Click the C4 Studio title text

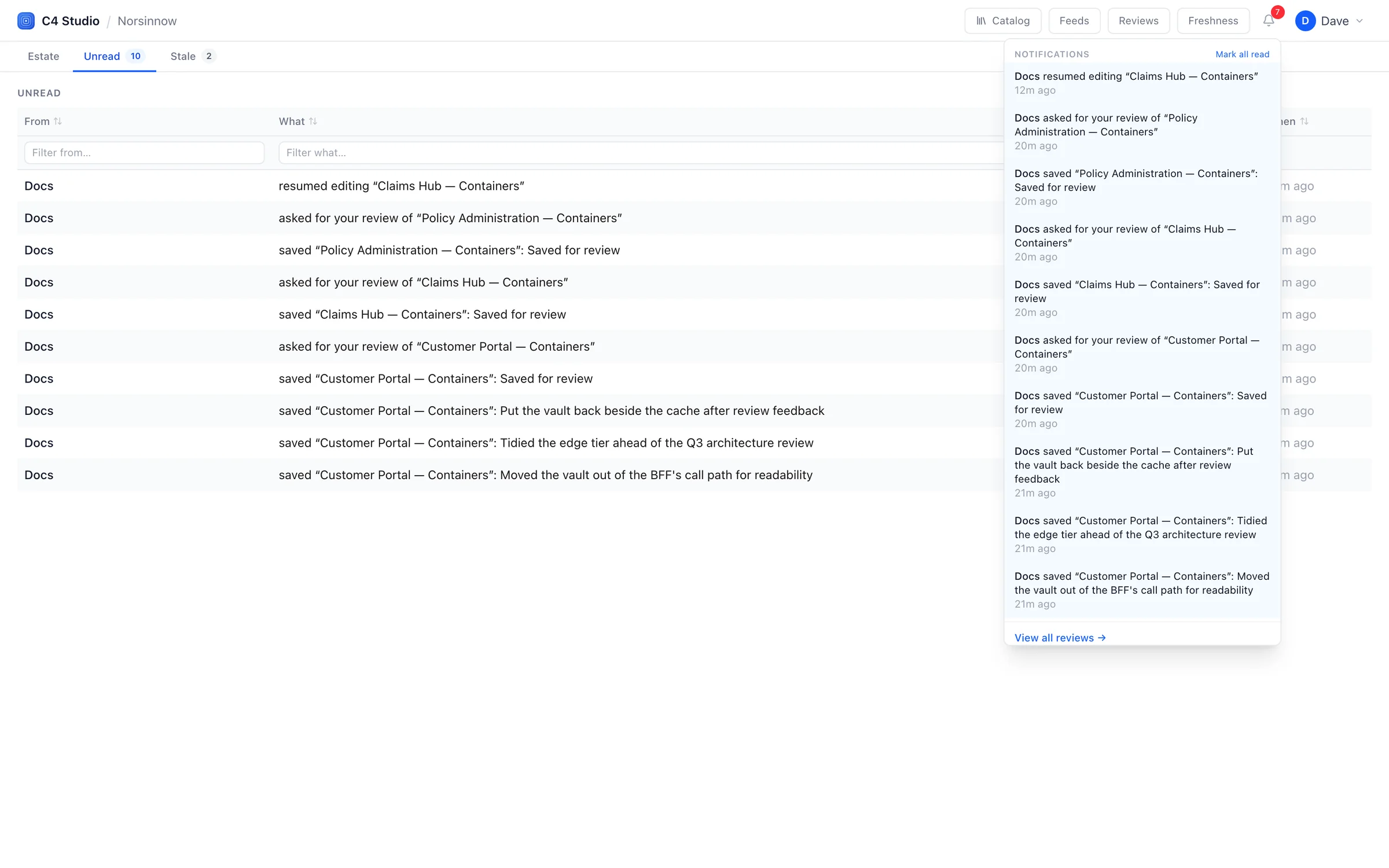(x=71, y=21)
